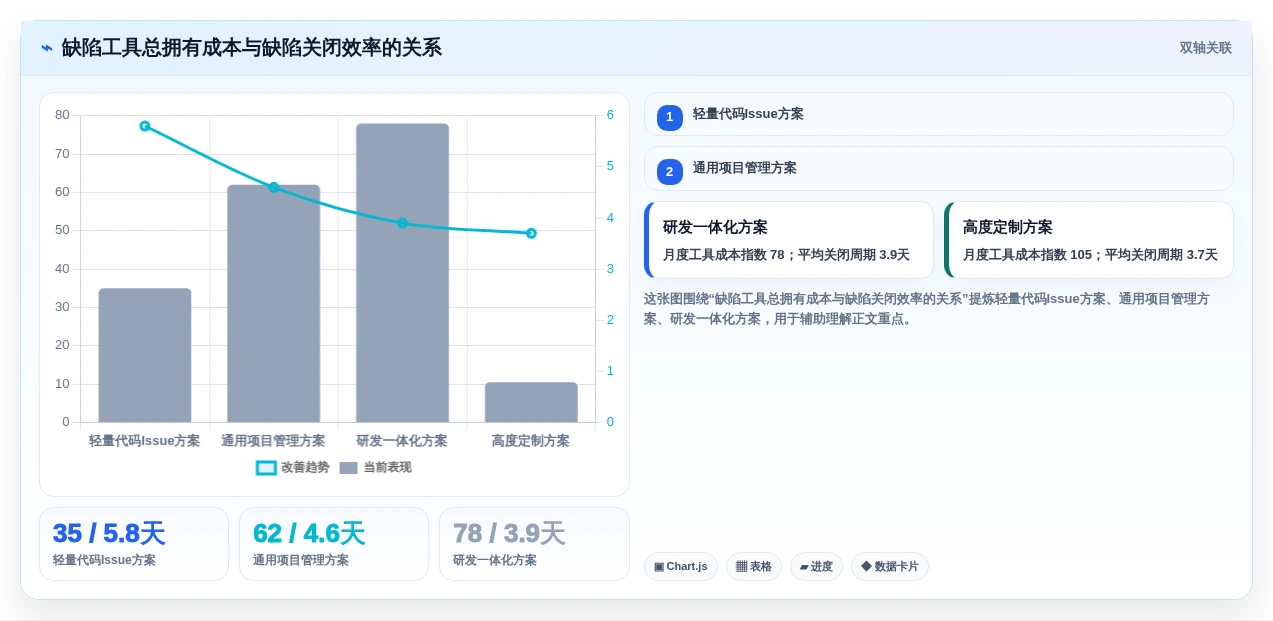Click the 研发一体化方案 bar in chart
This screenshot has height=621, width=1273.
402,273
